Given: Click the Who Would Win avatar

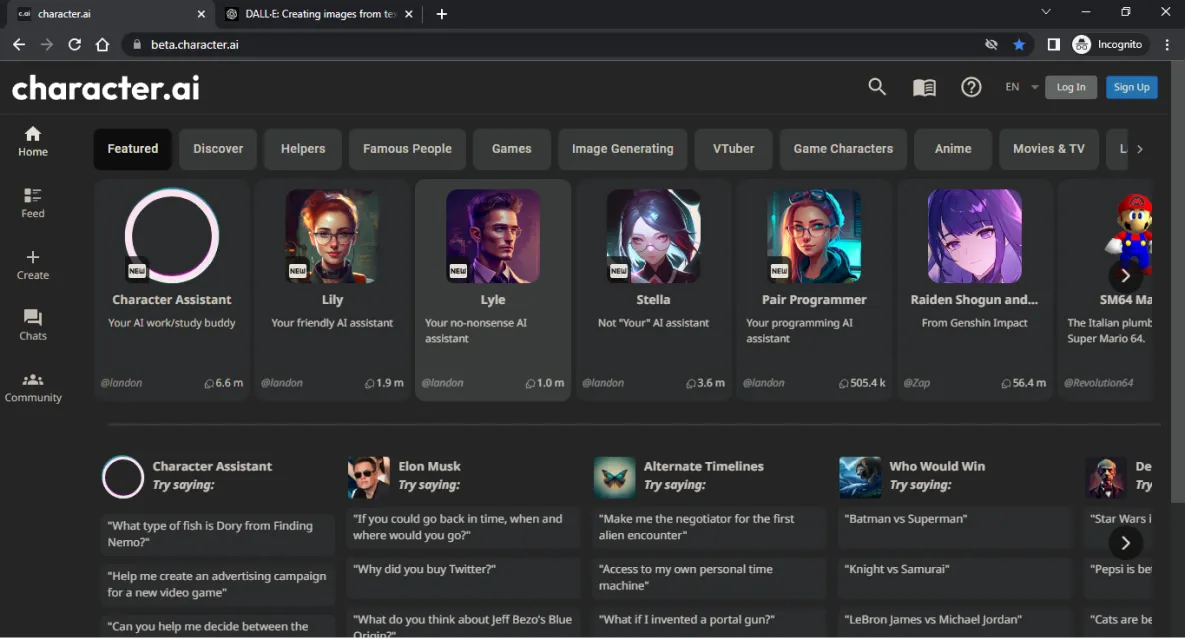Looking at the screenshot, I should pos(860,478).
